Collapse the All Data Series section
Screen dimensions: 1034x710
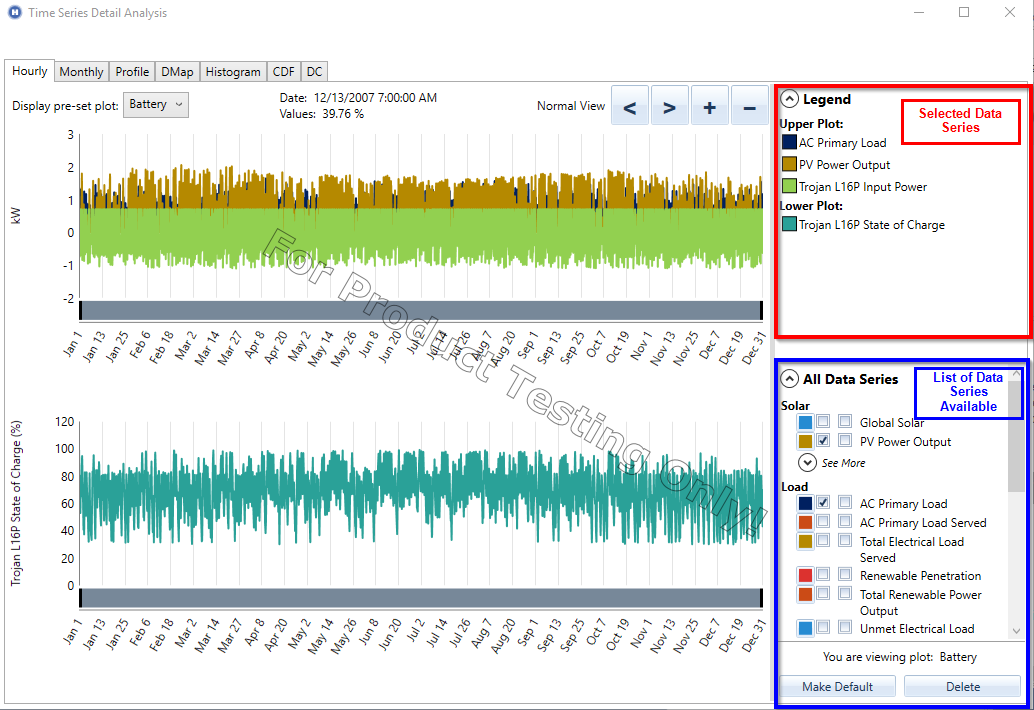790,379
